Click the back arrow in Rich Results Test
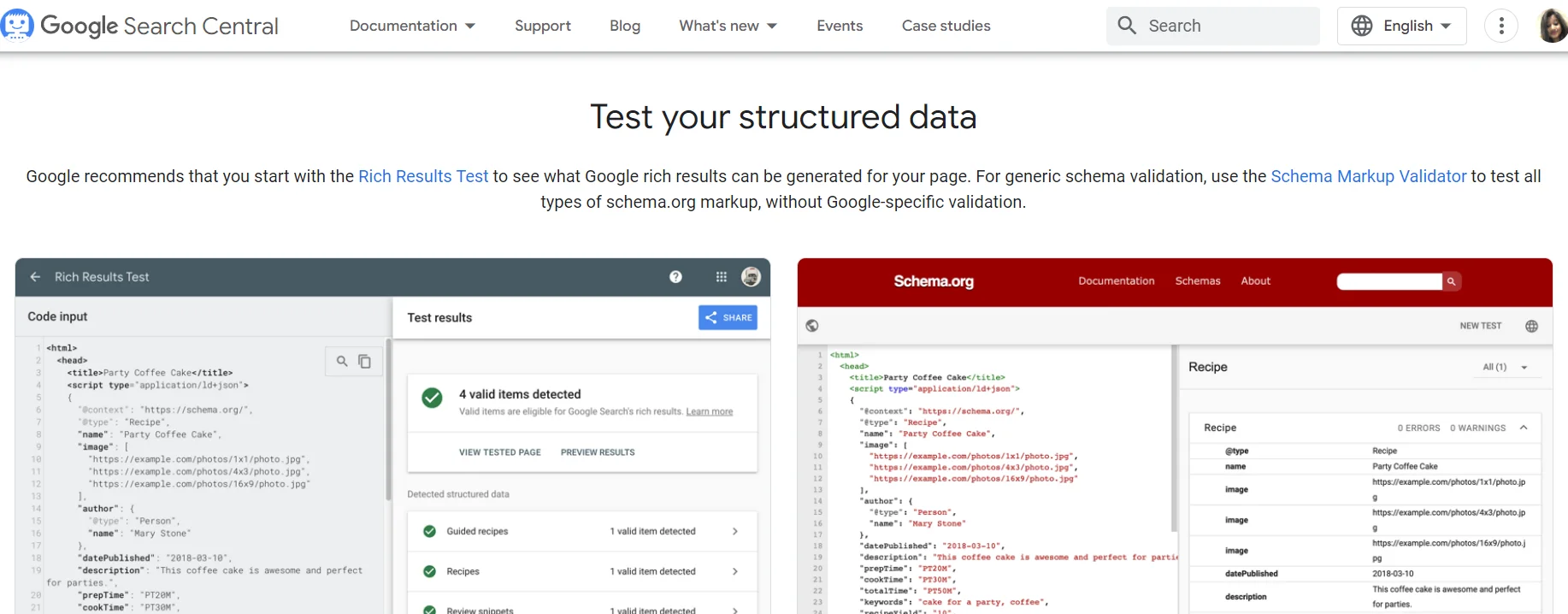Image resolution: width=1568 pixels, height=614 pixels. [x=35, y=277]
